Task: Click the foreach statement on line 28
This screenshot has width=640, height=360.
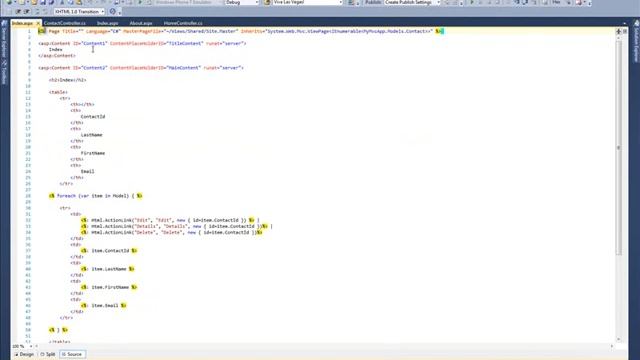Action: coord(96,196)
